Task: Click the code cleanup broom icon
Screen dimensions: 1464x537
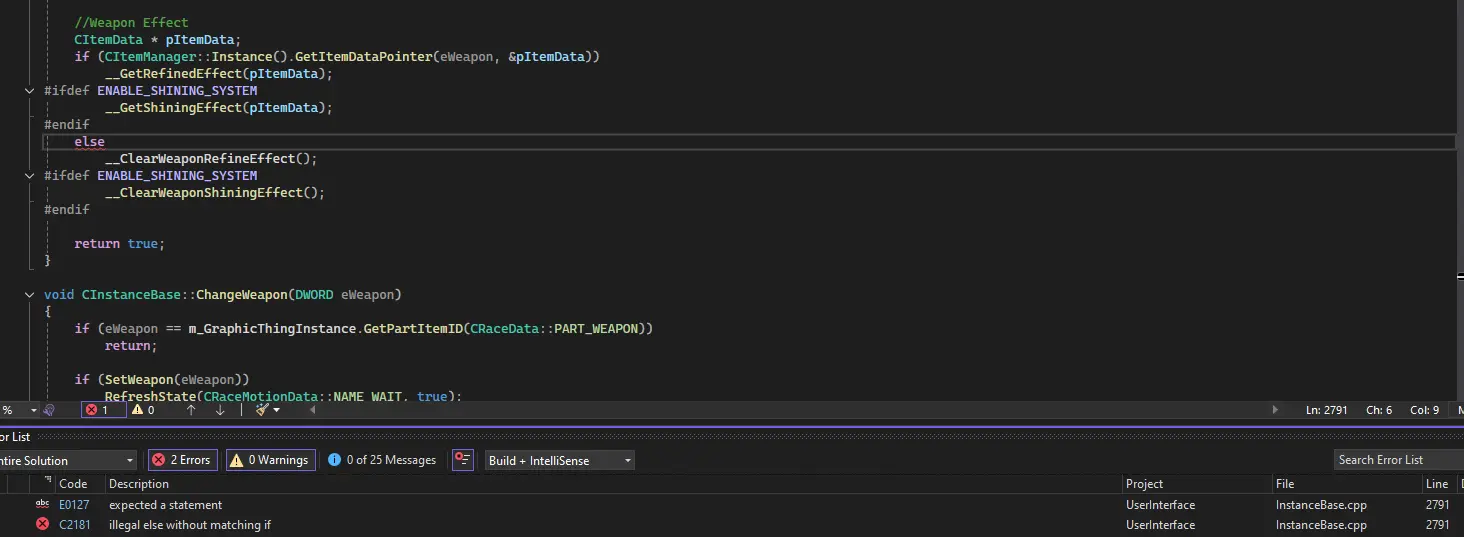Action: 262,410
